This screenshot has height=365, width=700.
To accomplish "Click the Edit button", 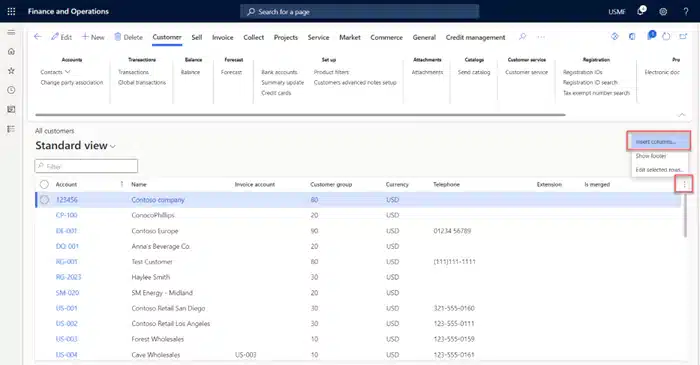I will pyautogui.click(x=61, y=37).
